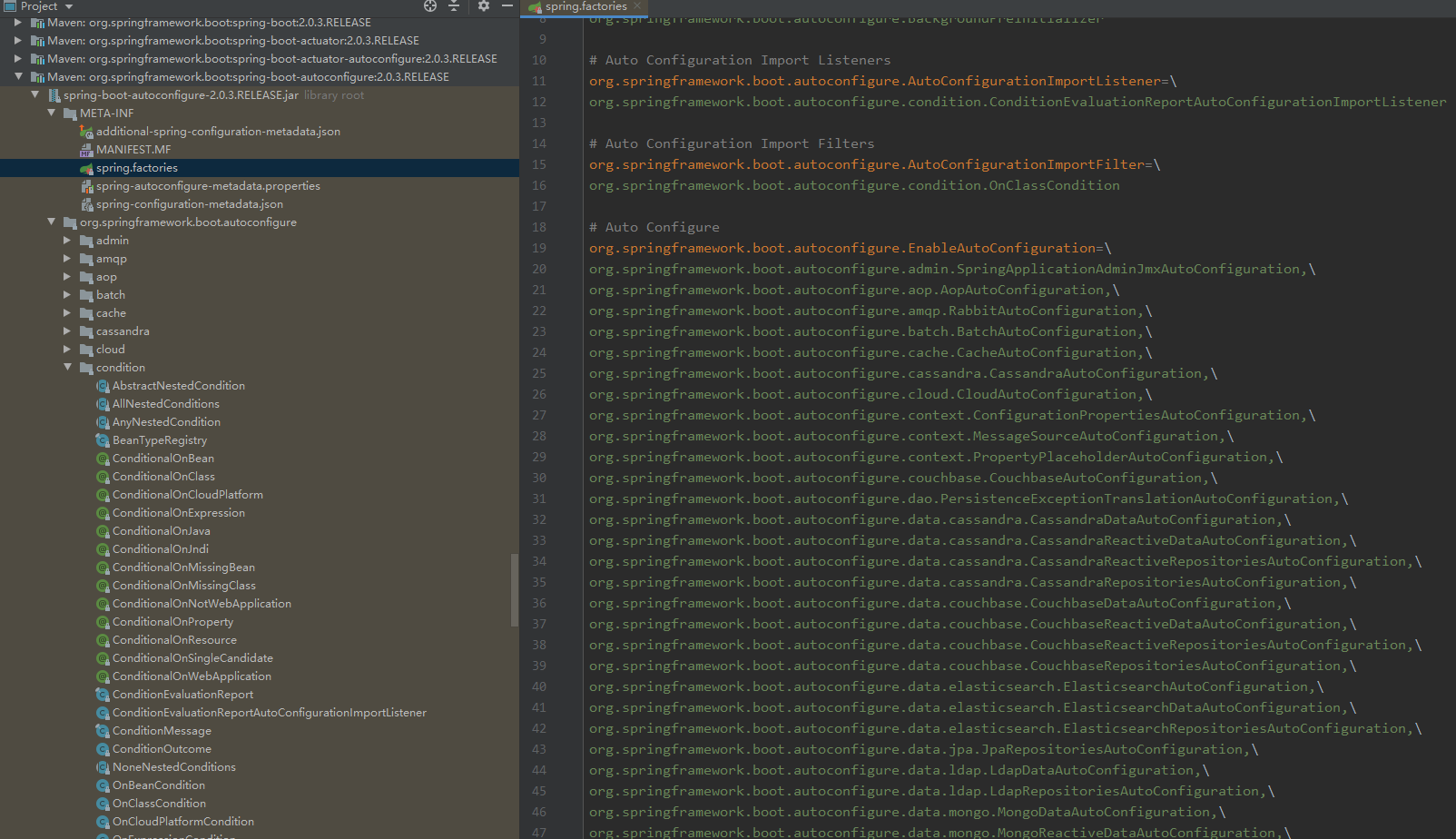The image size is (1456, 839).
Task: Open the Project panel settings gear
Action: (484, 5)
